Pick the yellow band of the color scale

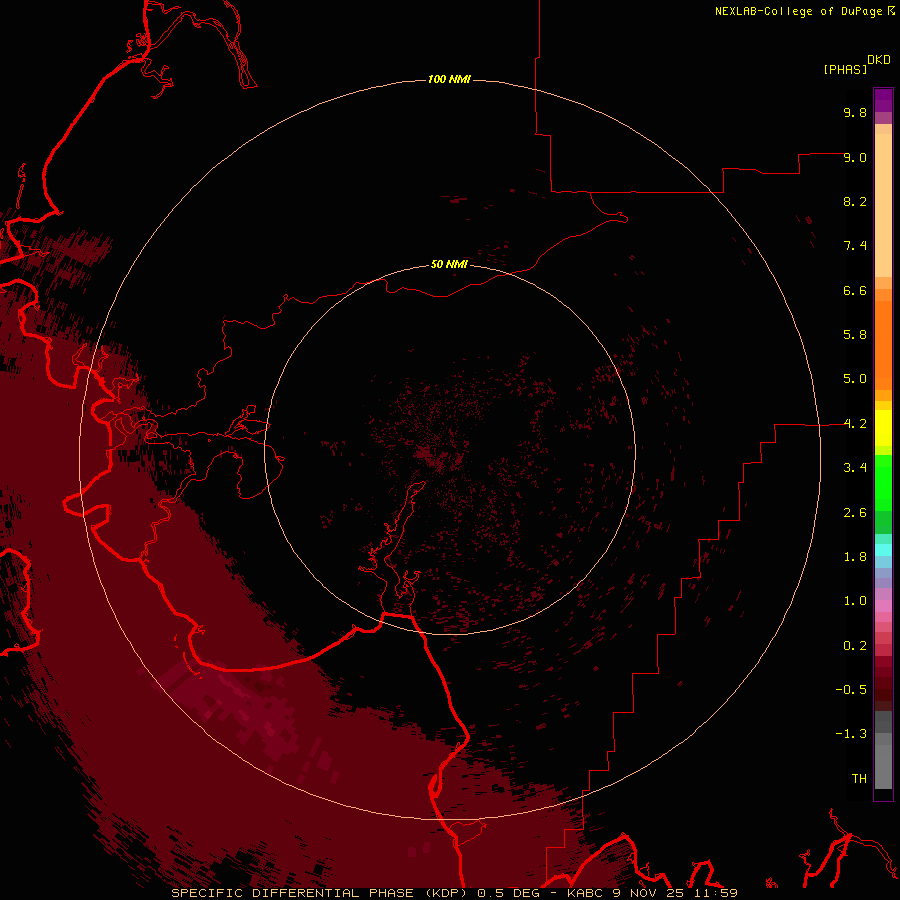(x=883, y=428)
